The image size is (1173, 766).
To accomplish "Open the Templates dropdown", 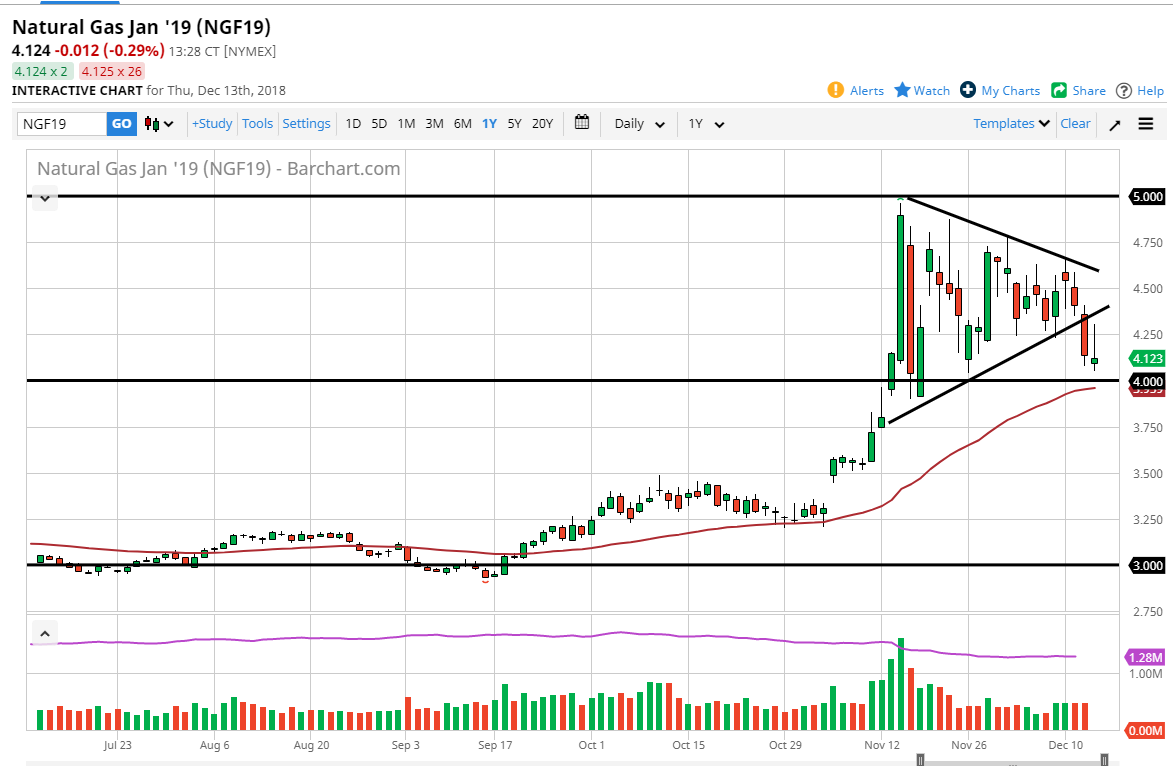I will (x=1011, y=124).
